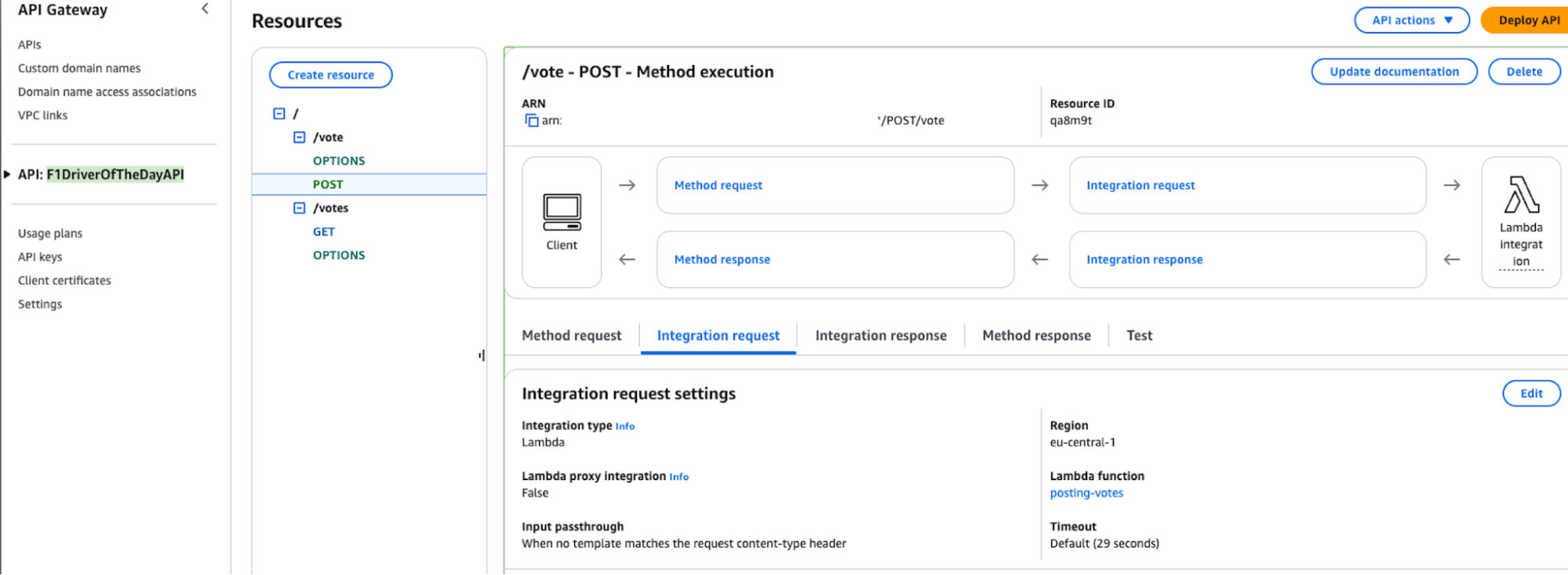This screenshot has height=575, width=1568.
Task: Copy the ARN using the copy icon
Action: pos(532,121)
